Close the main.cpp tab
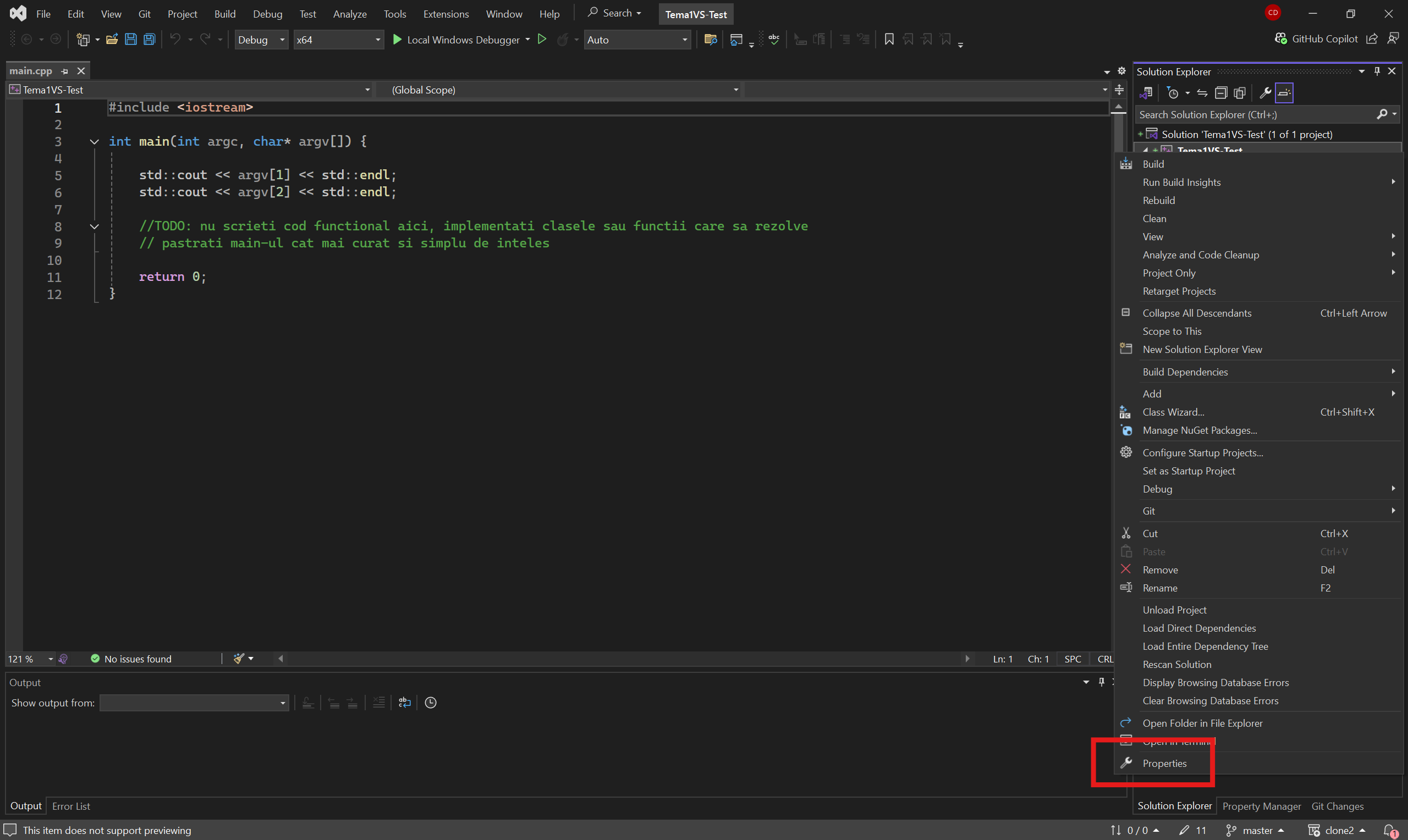 point(81,71)
